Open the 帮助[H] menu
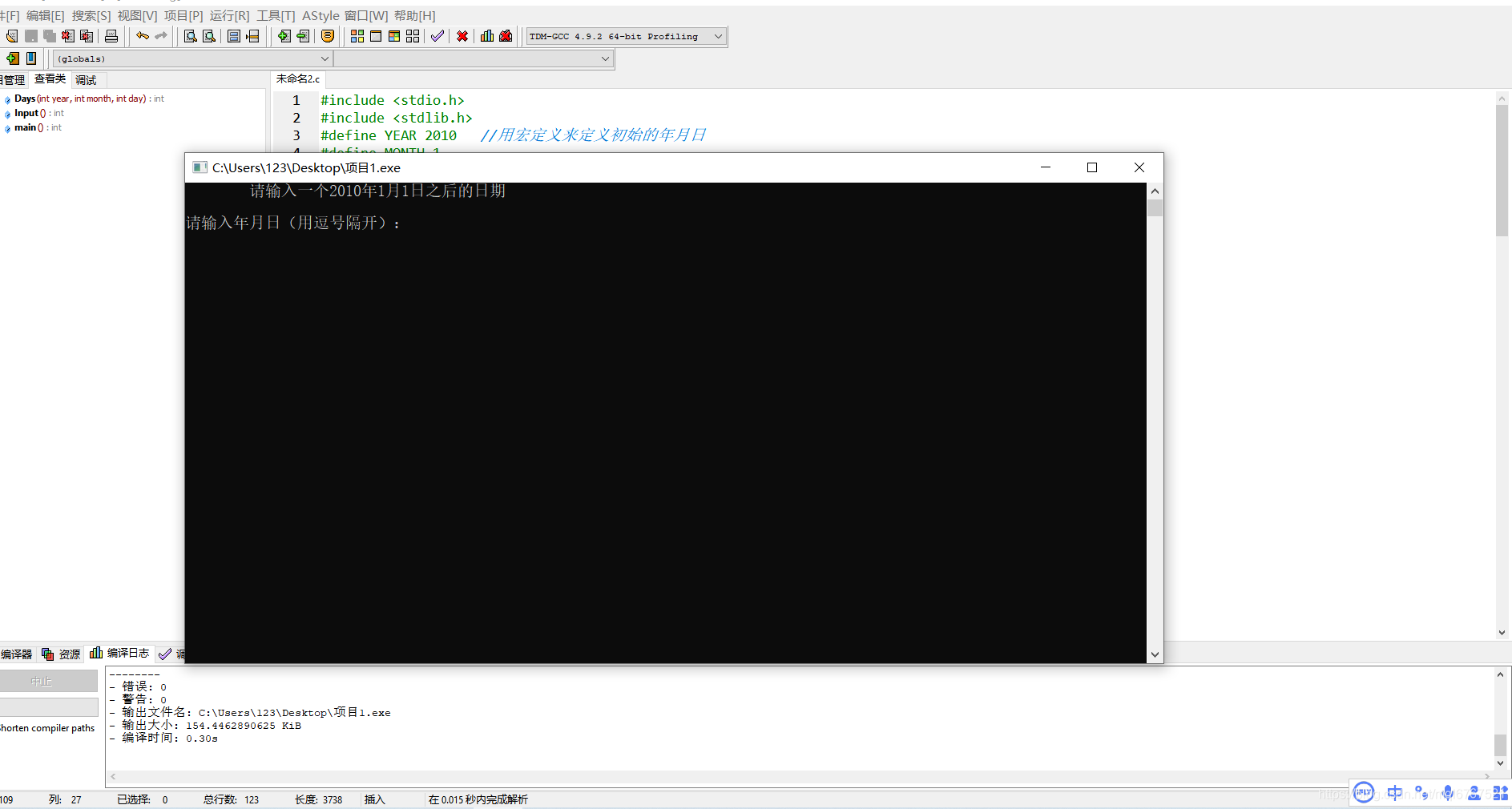This screenshot has height=809, width=1512. (415, 16)
